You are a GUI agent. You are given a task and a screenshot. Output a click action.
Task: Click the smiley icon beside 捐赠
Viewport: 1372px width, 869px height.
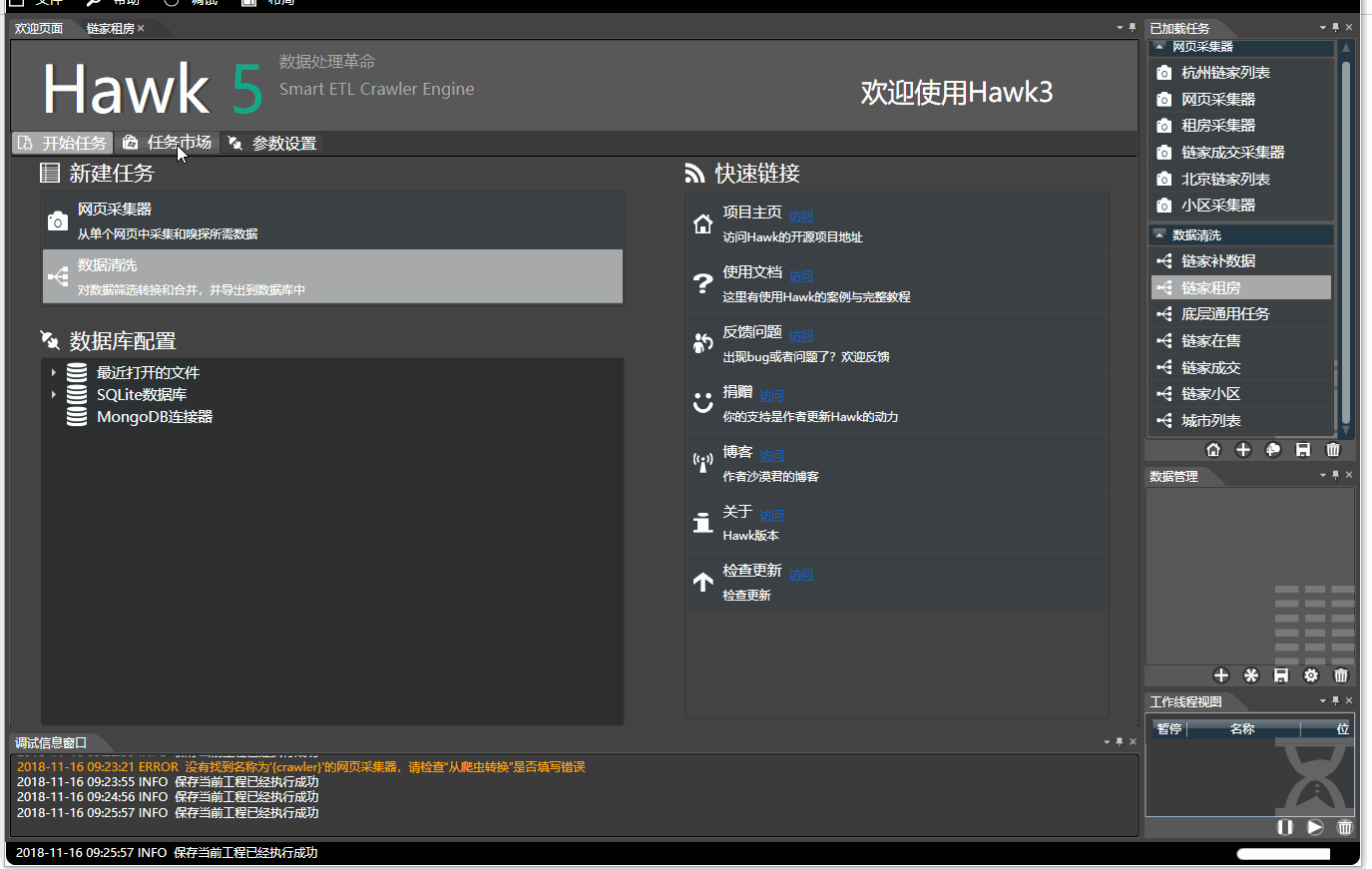point(703,403)
